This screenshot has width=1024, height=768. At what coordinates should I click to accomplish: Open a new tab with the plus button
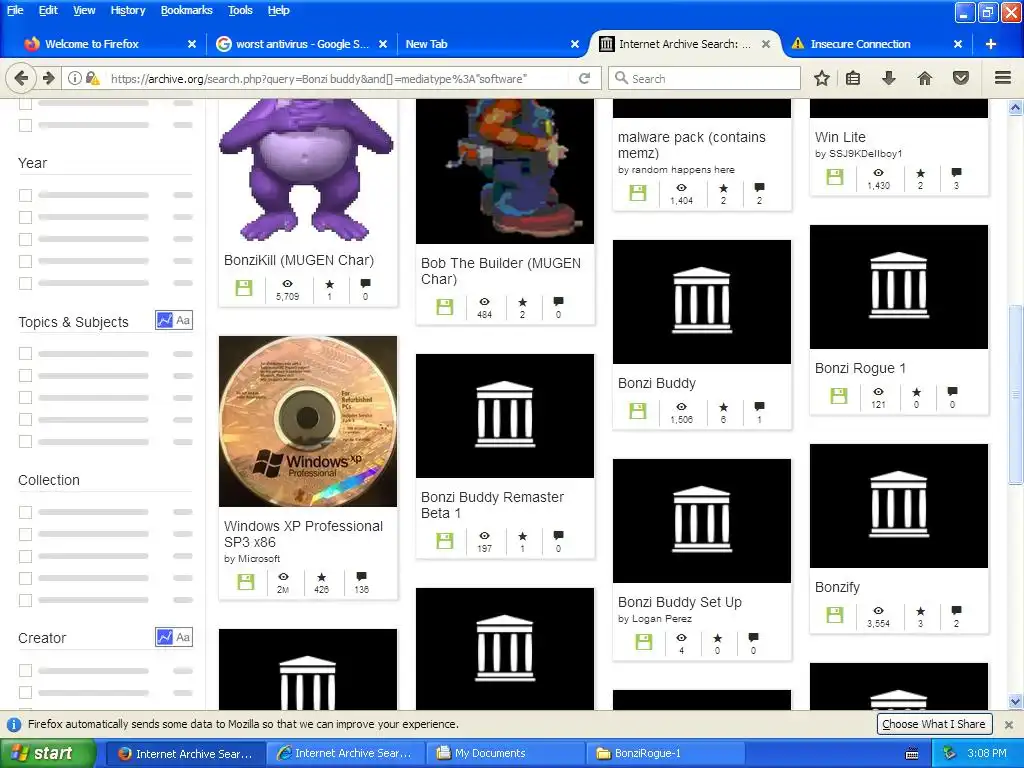coord(991,44)
